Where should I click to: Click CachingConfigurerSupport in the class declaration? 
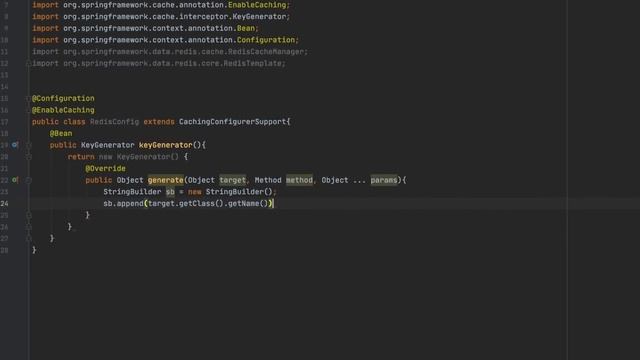232,122
